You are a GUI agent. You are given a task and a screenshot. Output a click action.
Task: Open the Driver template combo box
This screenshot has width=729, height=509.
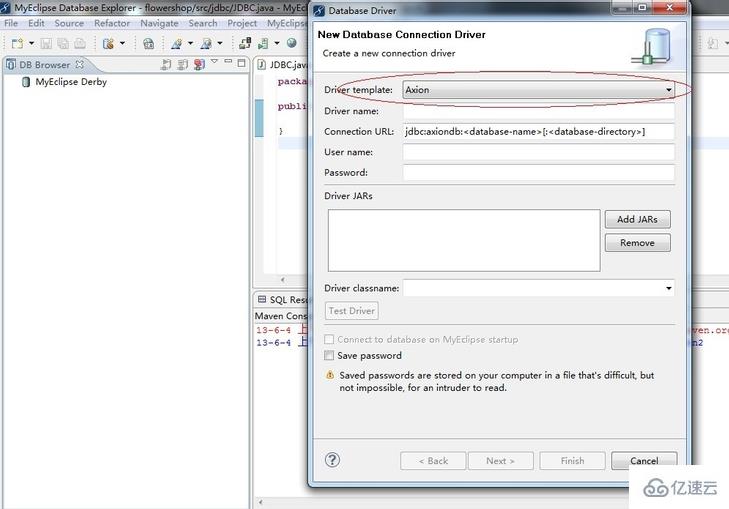(538, 90)
